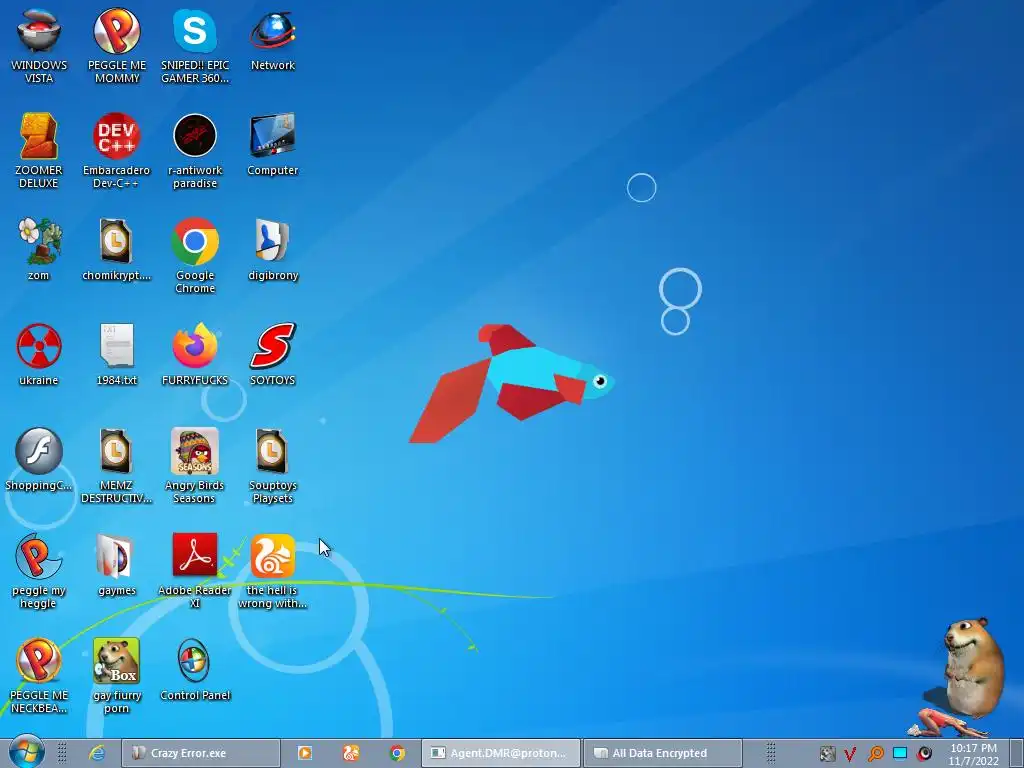Click the orange magnifier tray icon
The image size is (1024, 768).
tap(875, 754)
